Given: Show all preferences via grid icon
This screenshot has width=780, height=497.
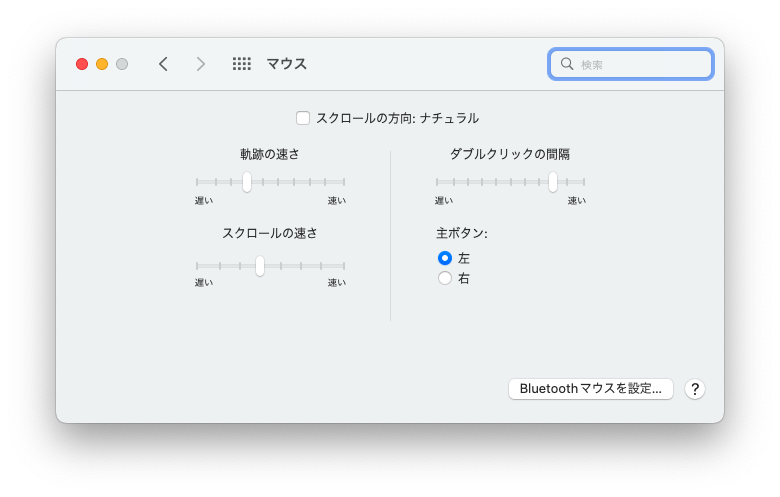Looking at the screenshot, I should pos(242,64).
